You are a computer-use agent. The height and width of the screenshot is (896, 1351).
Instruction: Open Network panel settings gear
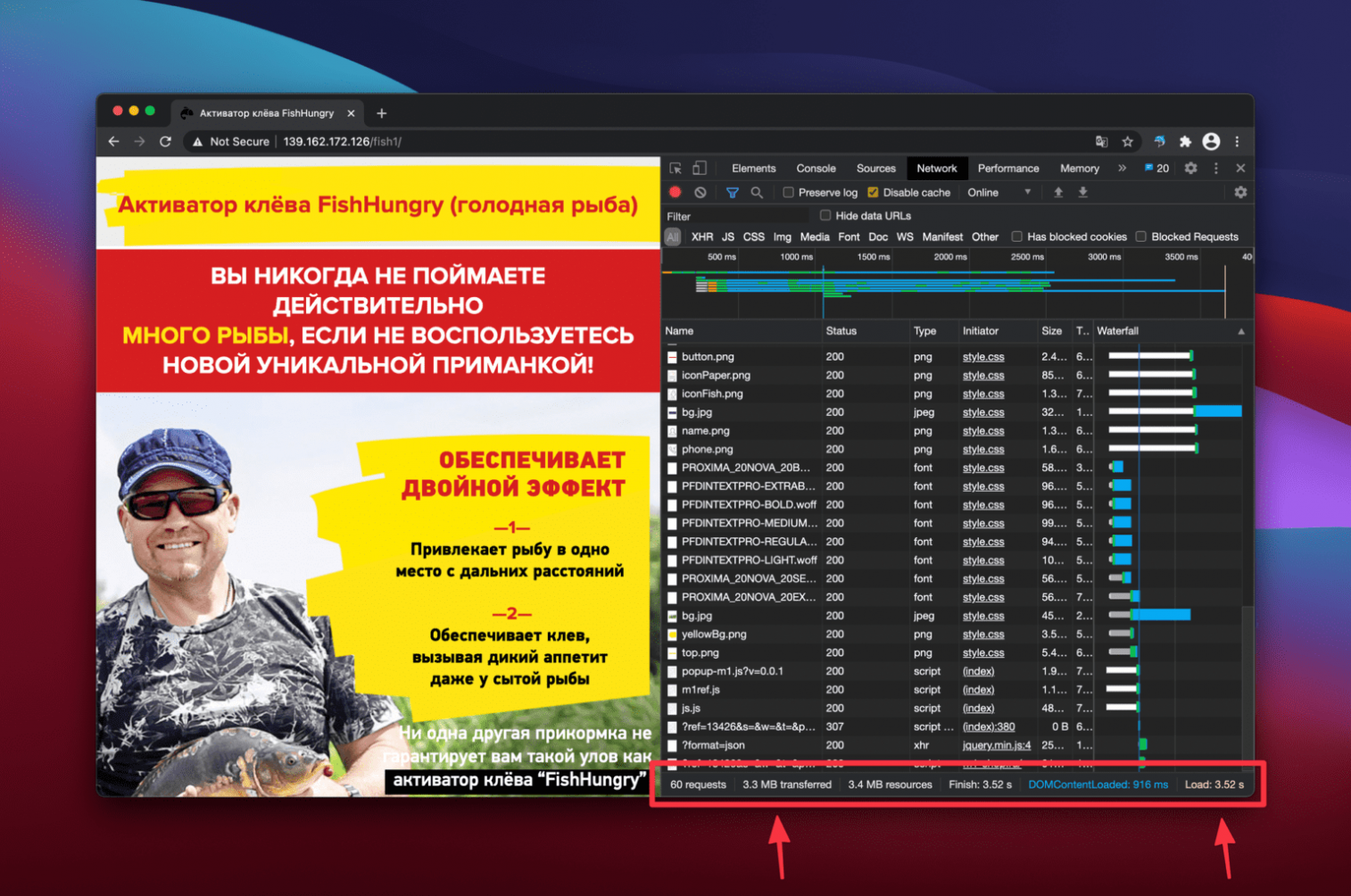pyautogui.click(x=1240, y=192)
